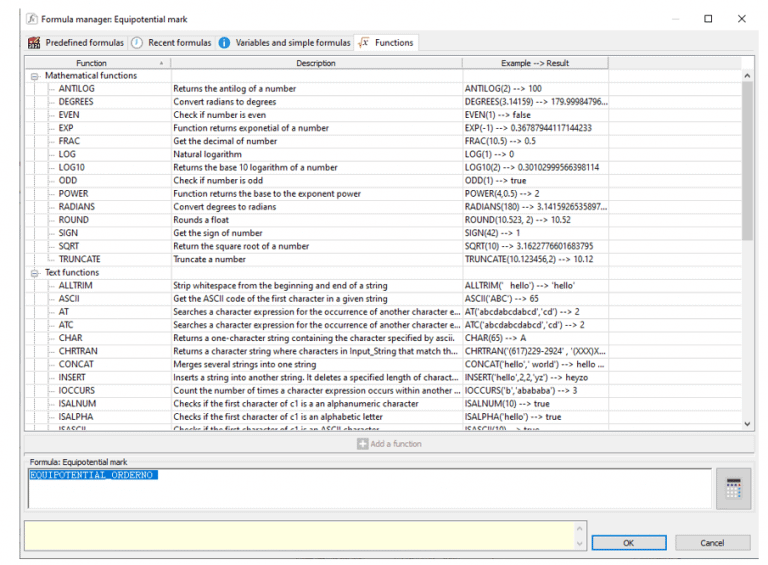Select the EVEN function
768x565 pixels.
69,115
